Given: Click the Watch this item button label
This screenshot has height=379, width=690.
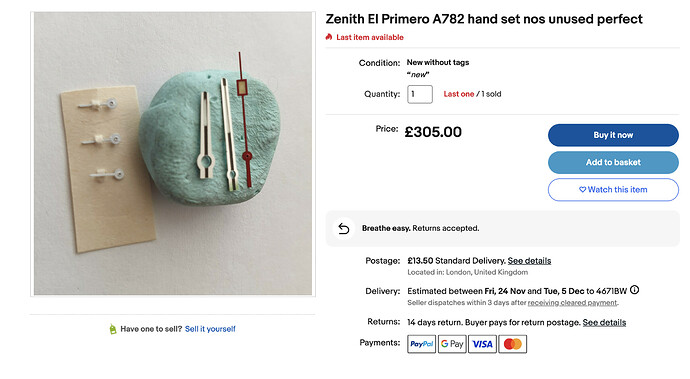Looking at the screenshot, I should tap(617, 190).
